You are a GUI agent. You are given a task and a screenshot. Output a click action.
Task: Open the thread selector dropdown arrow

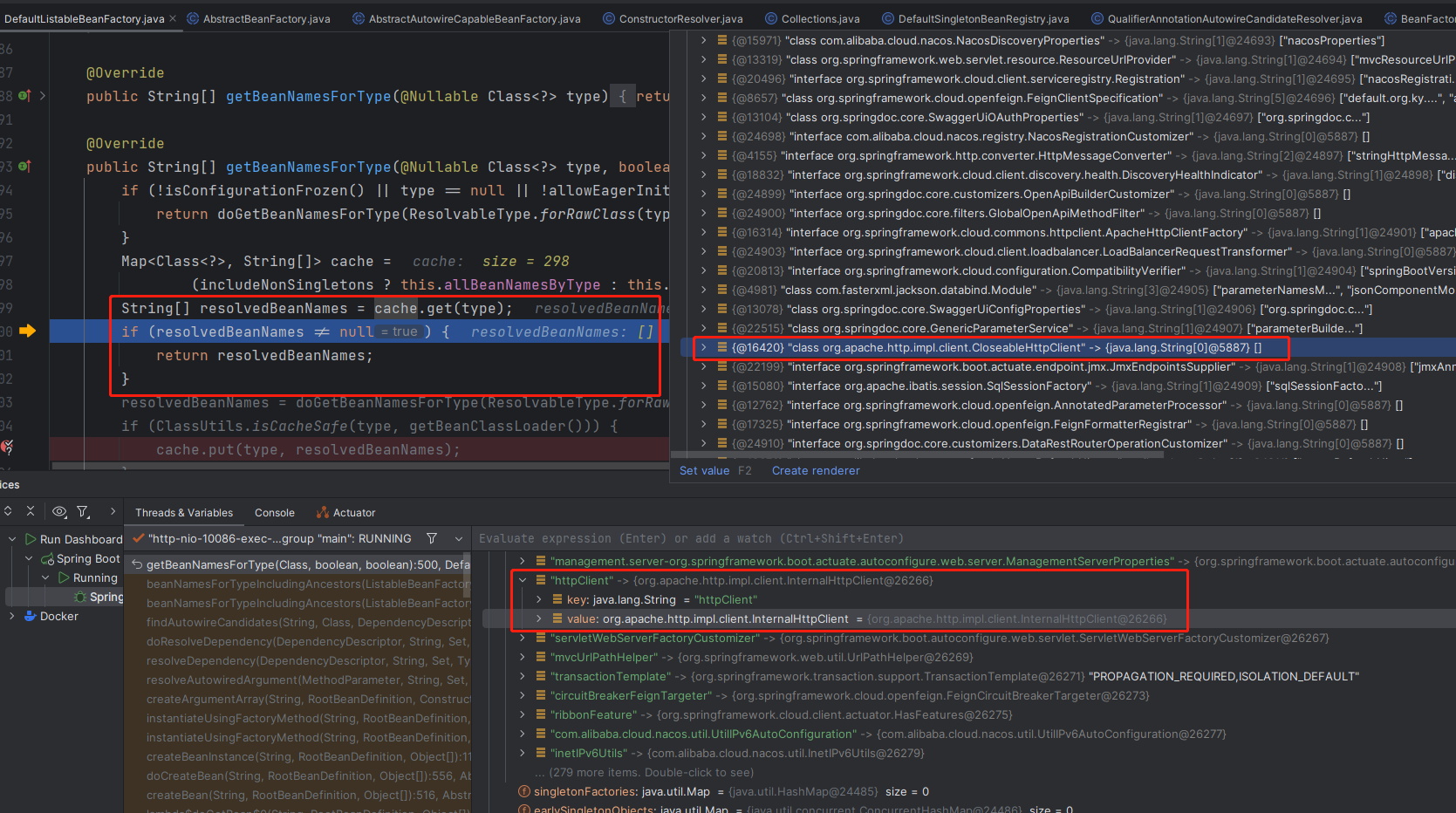(458, 539)
